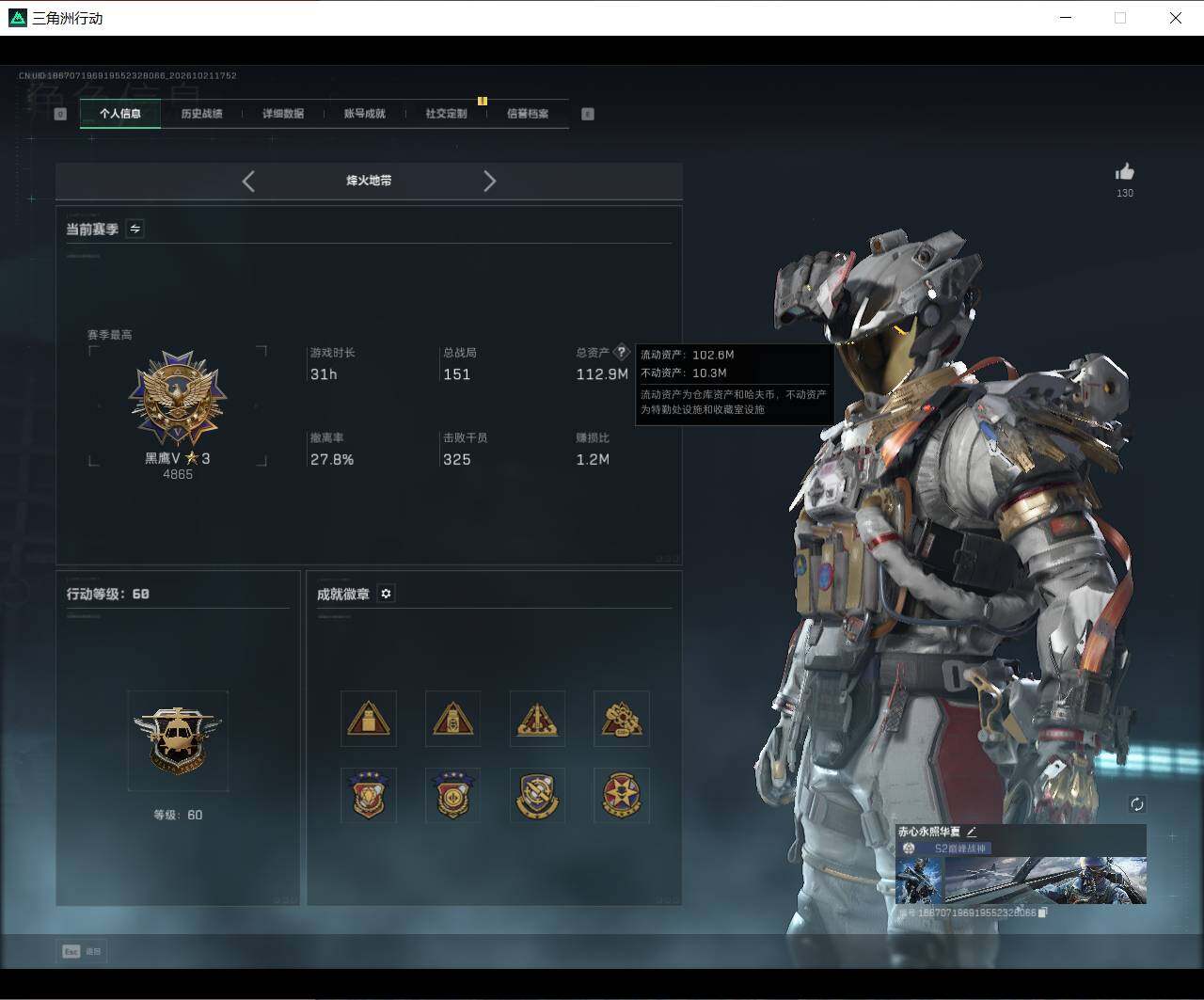View the 信誉档案 tab
The height and width of the screenshot is (1000, 1204).
click(528, 114)
